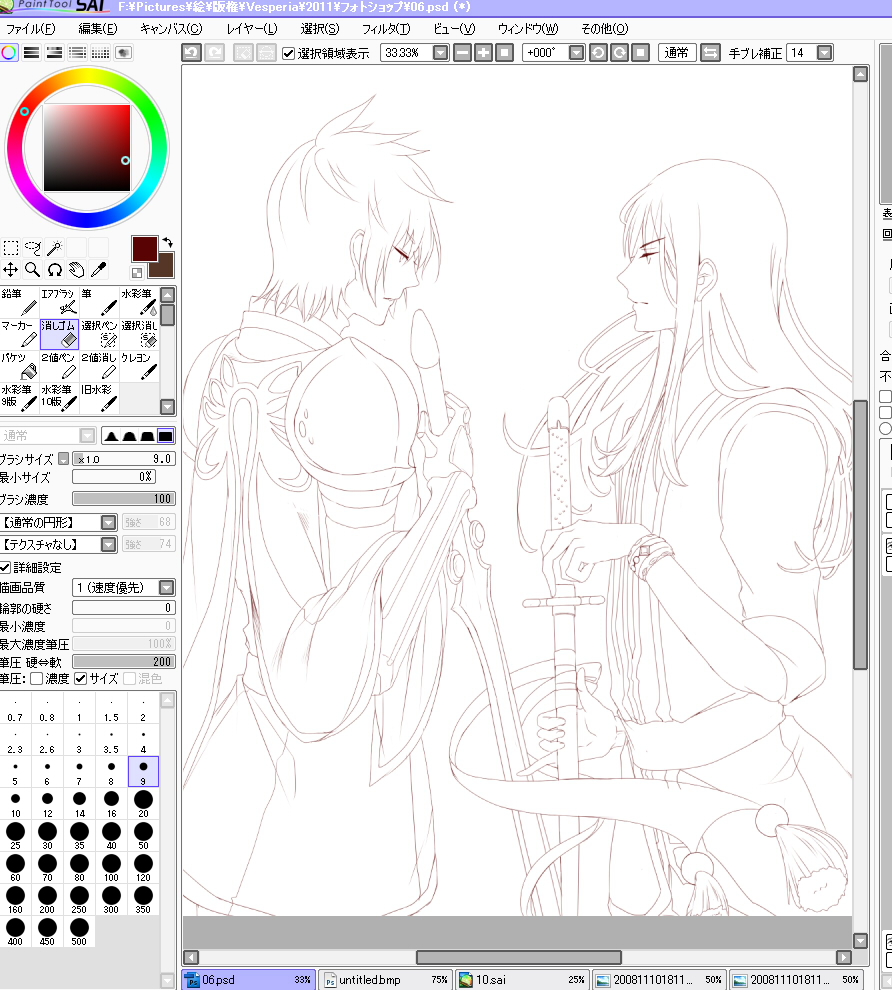Open the ウィンドウ(W) menu
The height and width of the screenshot is (990, 892).
pos(528,29)
